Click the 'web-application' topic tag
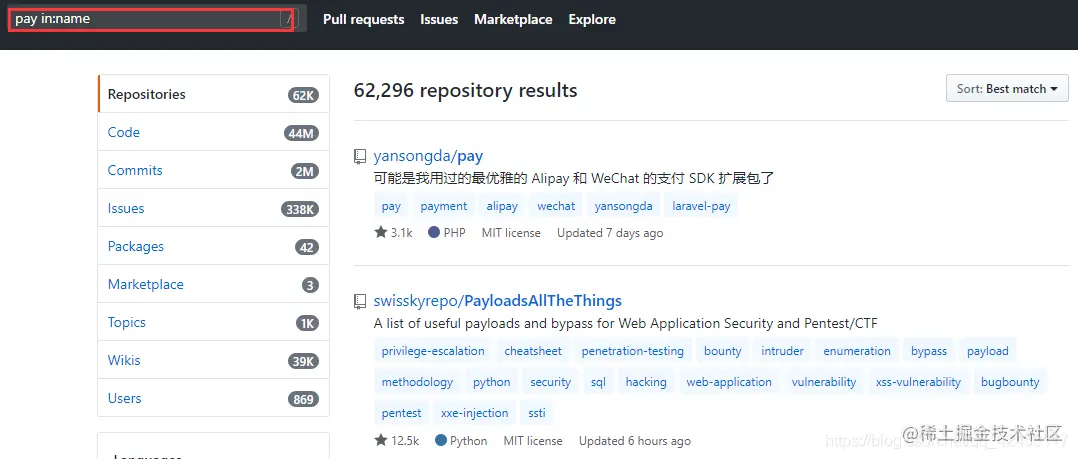 click(x=729, y=382)
